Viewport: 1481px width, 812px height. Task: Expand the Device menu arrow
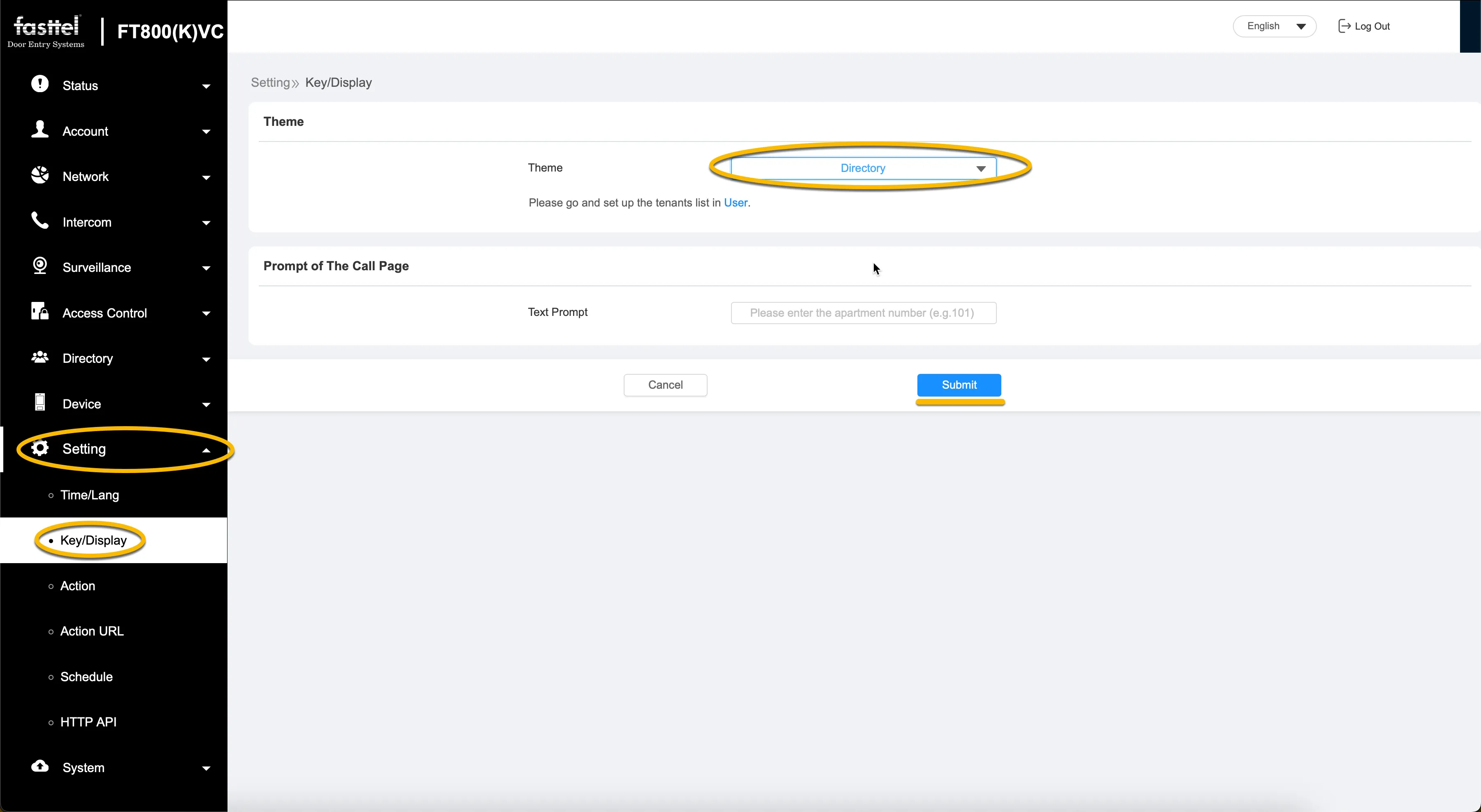[x=207, y=405]
